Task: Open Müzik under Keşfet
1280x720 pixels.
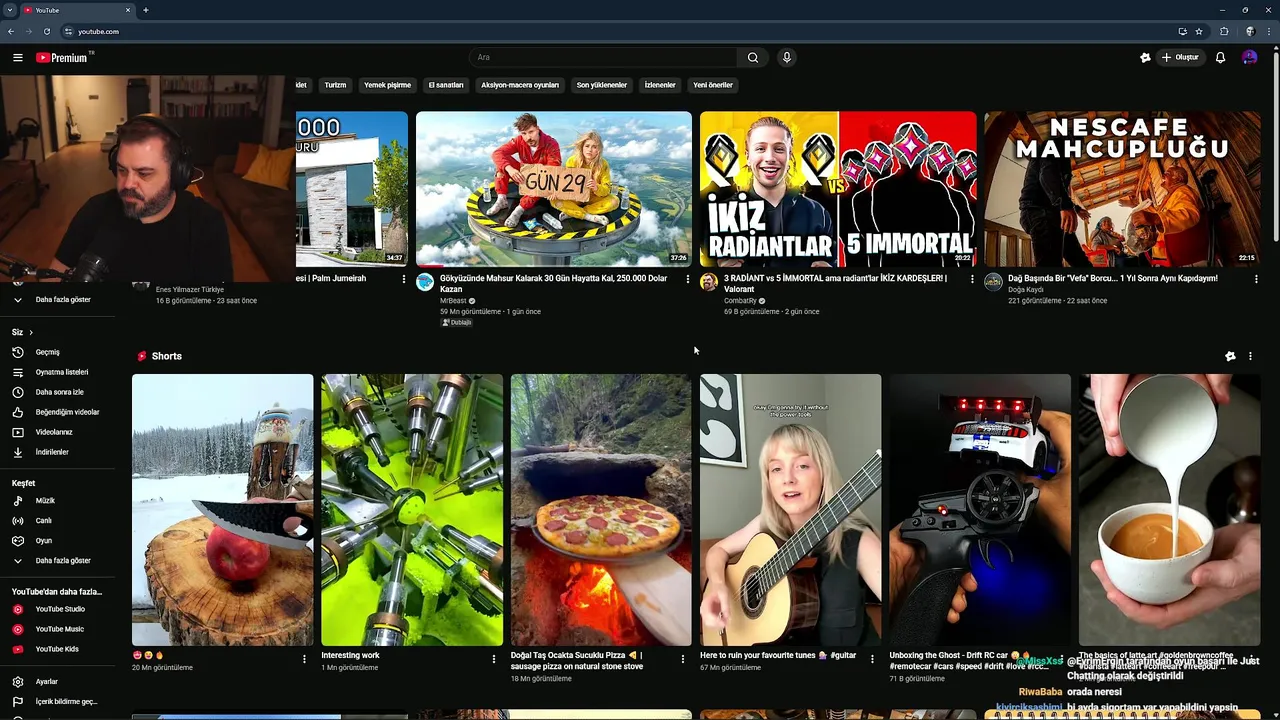Action: point(58,500)
